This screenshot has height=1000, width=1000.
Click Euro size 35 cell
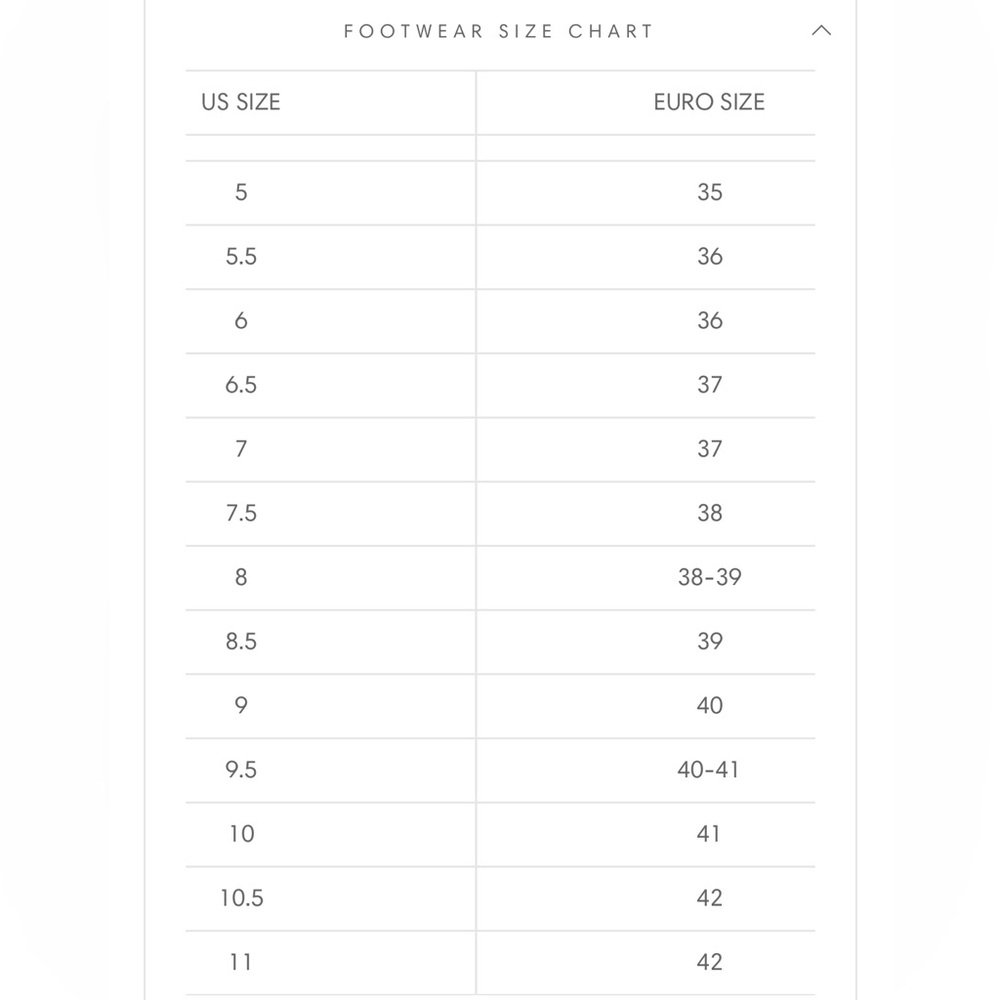[709, 192]
